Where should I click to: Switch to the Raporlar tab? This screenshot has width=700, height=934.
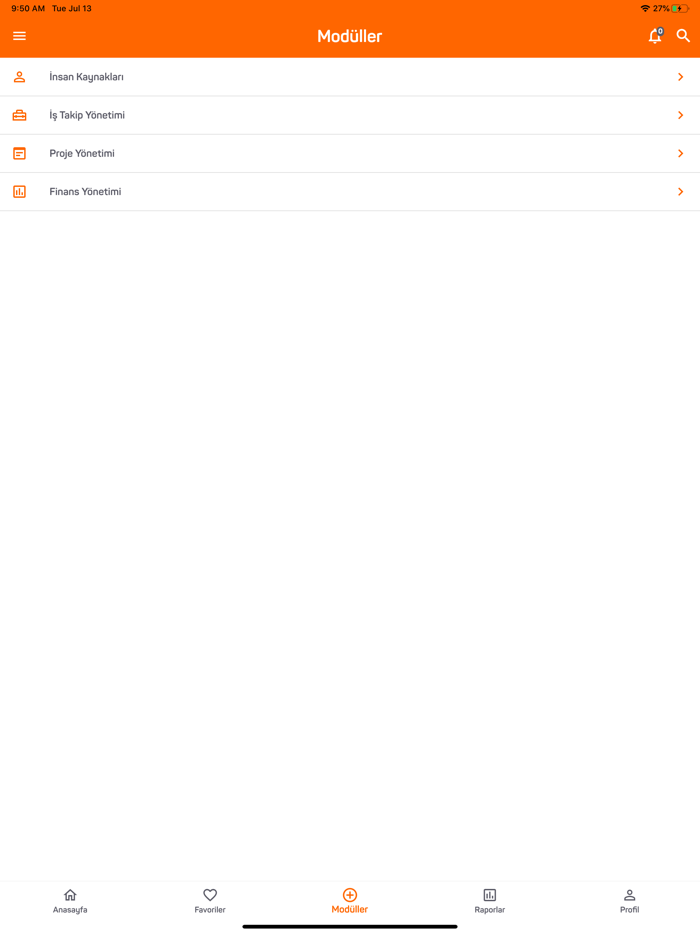click(x=490, y=901)
